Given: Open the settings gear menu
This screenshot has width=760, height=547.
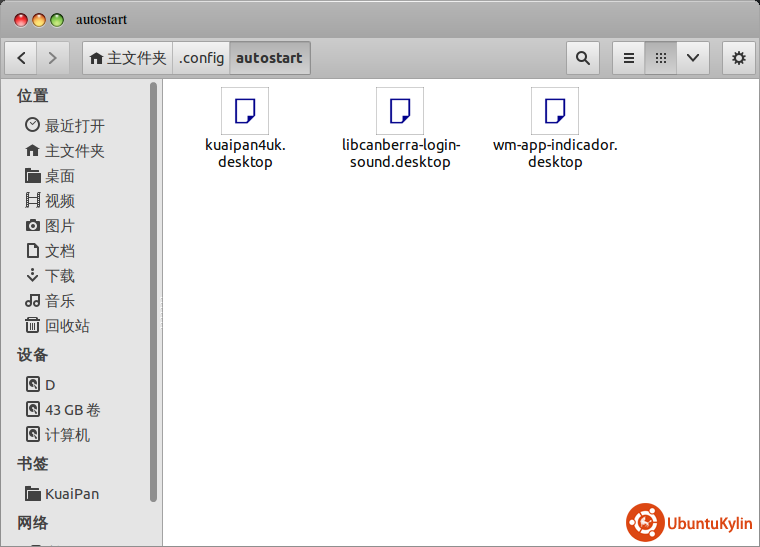Looking at the screenshot, I should pyautogui.click(x=739, y=58).
